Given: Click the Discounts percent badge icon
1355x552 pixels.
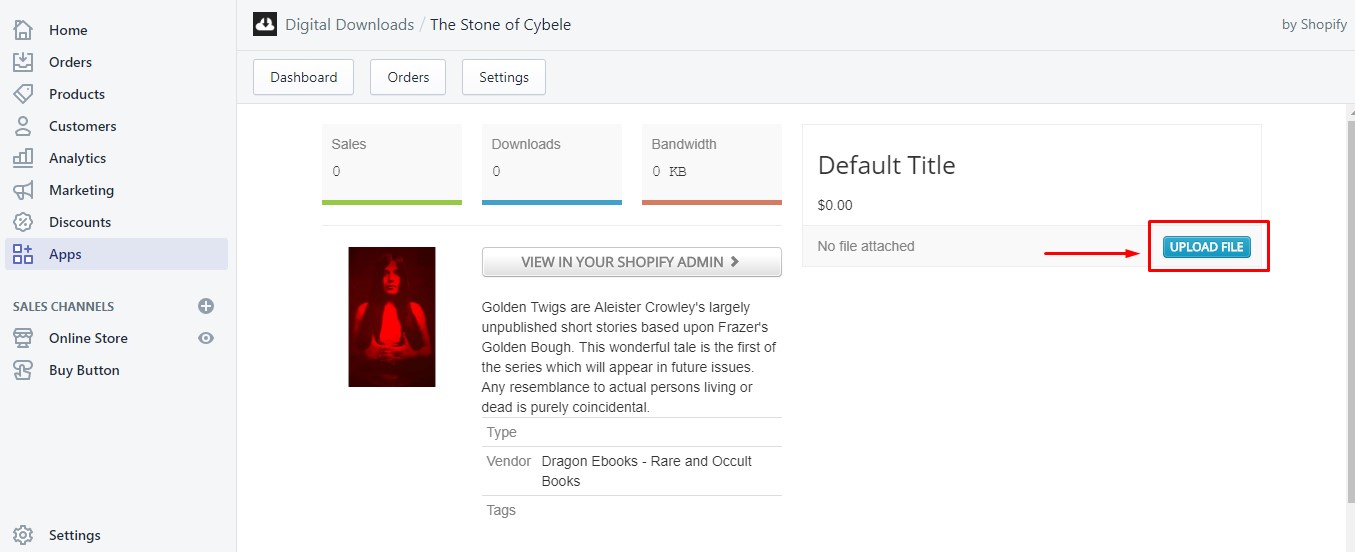Looking at the screenshot, I should (23, 222).
